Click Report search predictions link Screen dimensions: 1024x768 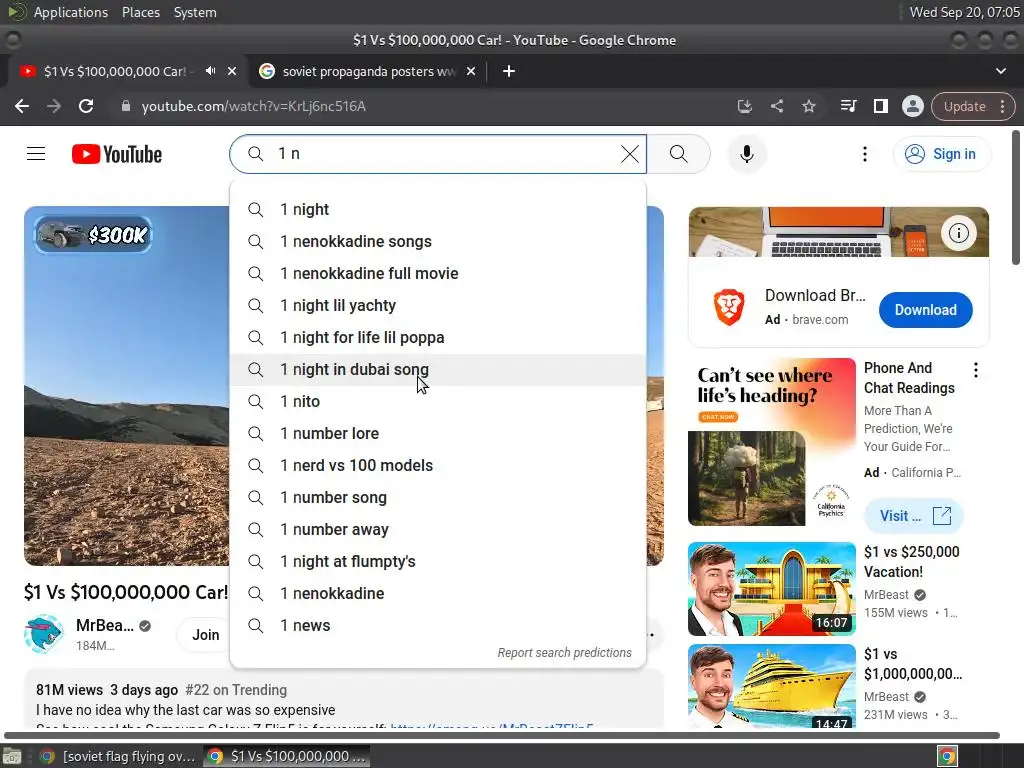point(564,652)
